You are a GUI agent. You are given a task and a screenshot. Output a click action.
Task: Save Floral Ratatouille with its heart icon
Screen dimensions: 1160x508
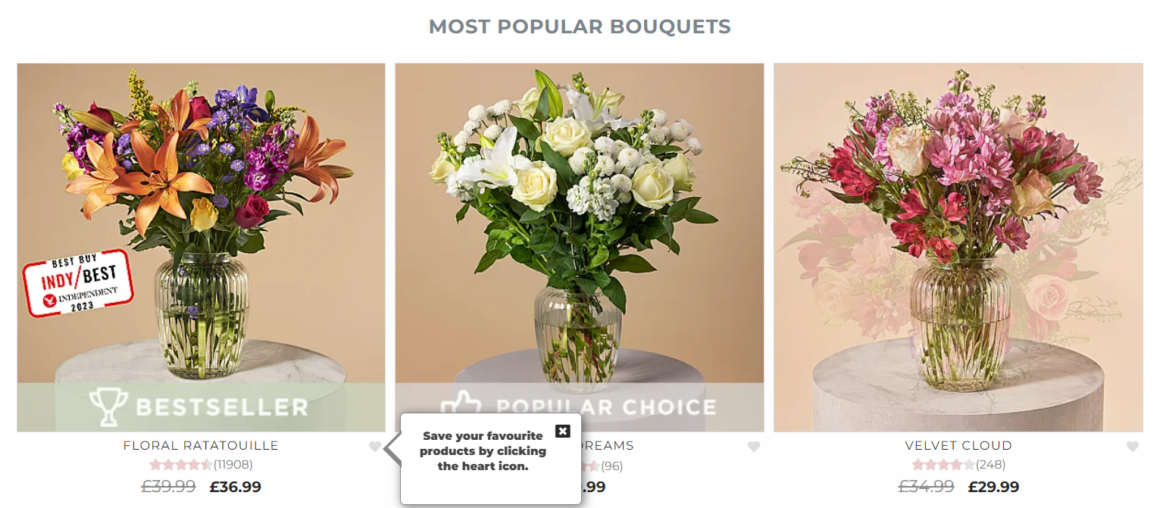point(375,447)
